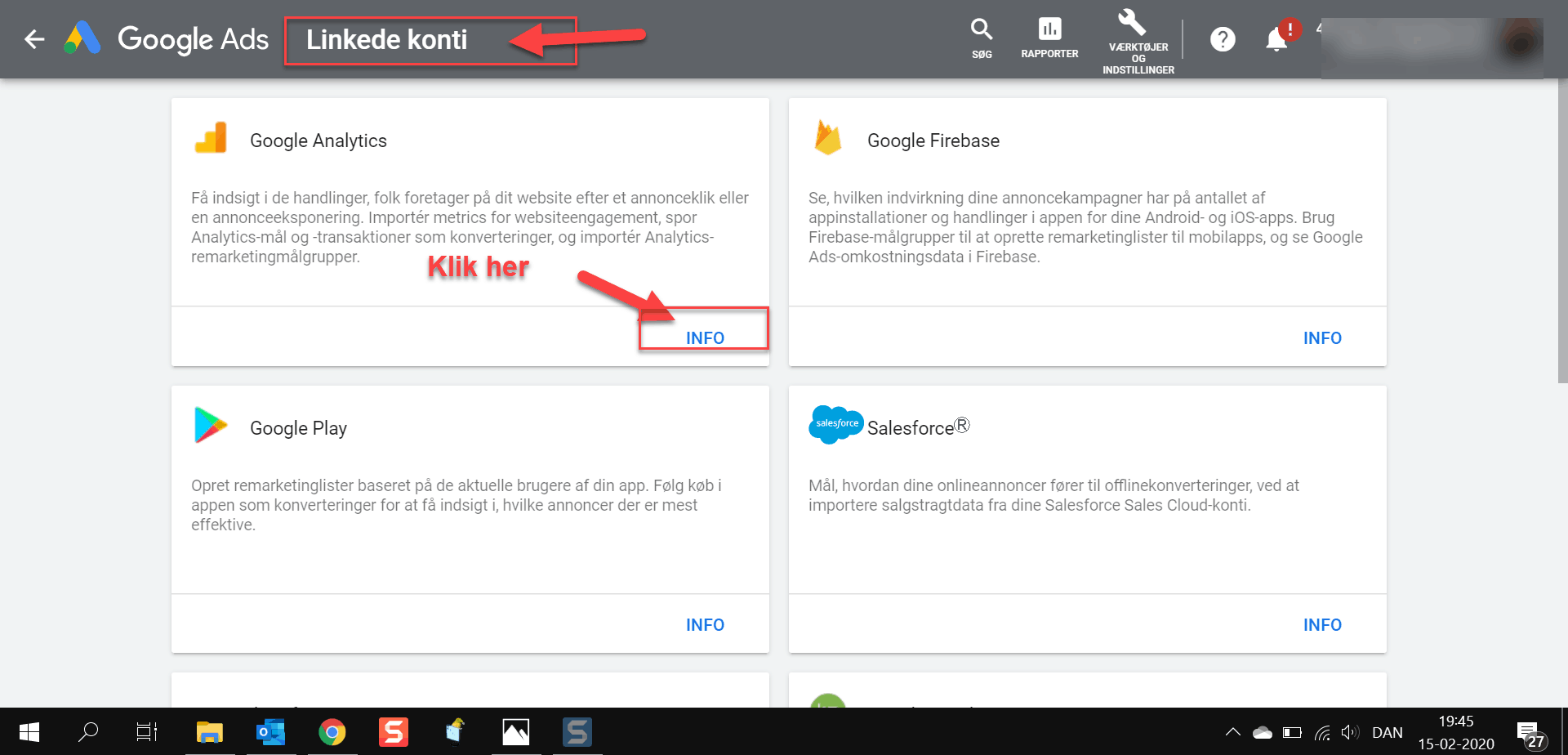Screen dimensions: 1568x755
Task: Open the blurred account profile avatar
Action: pos(1521,42)
